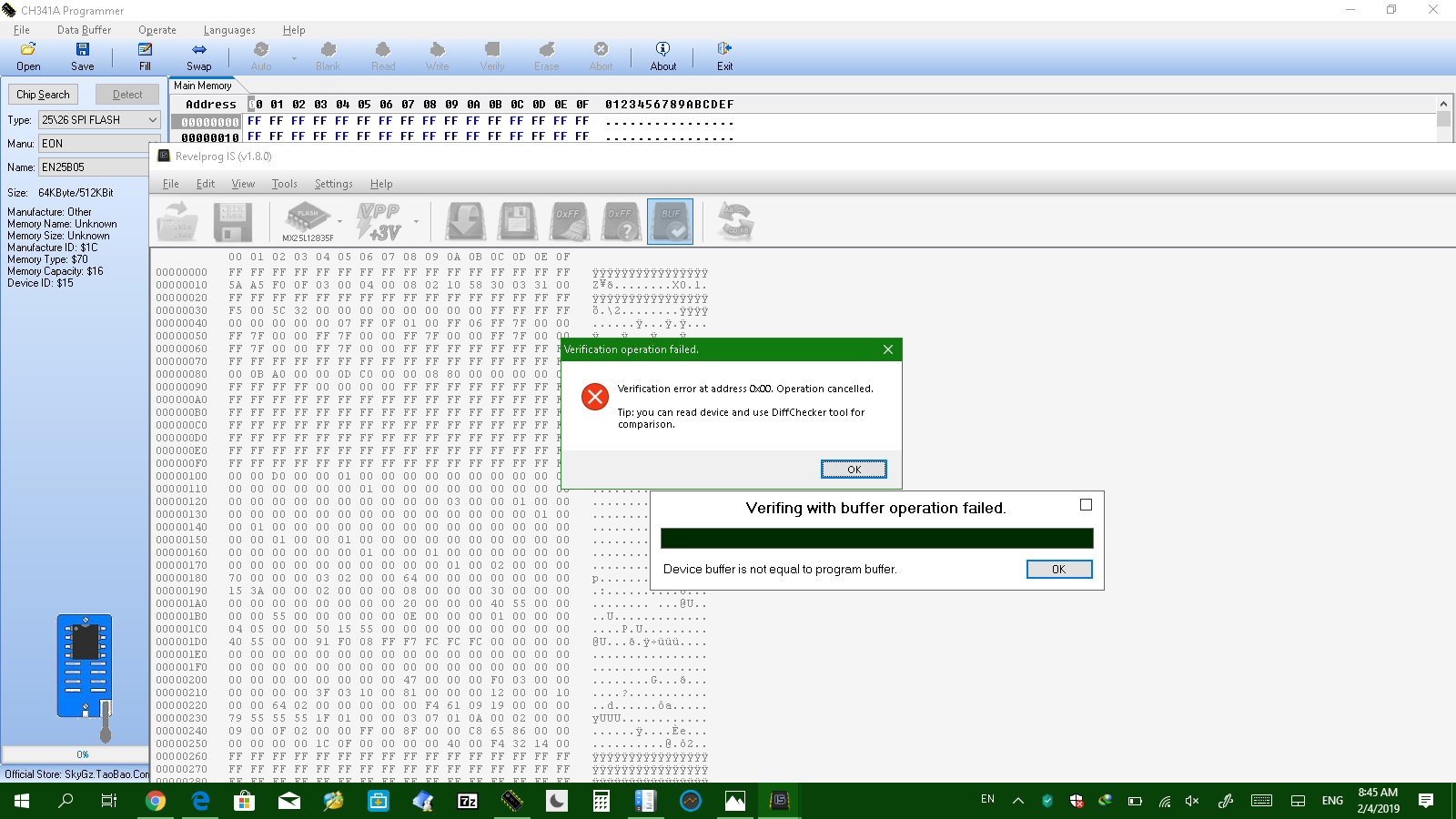The image size is (1456, 819).
Task: Click the verification progress bar
Action: [877, 539]
